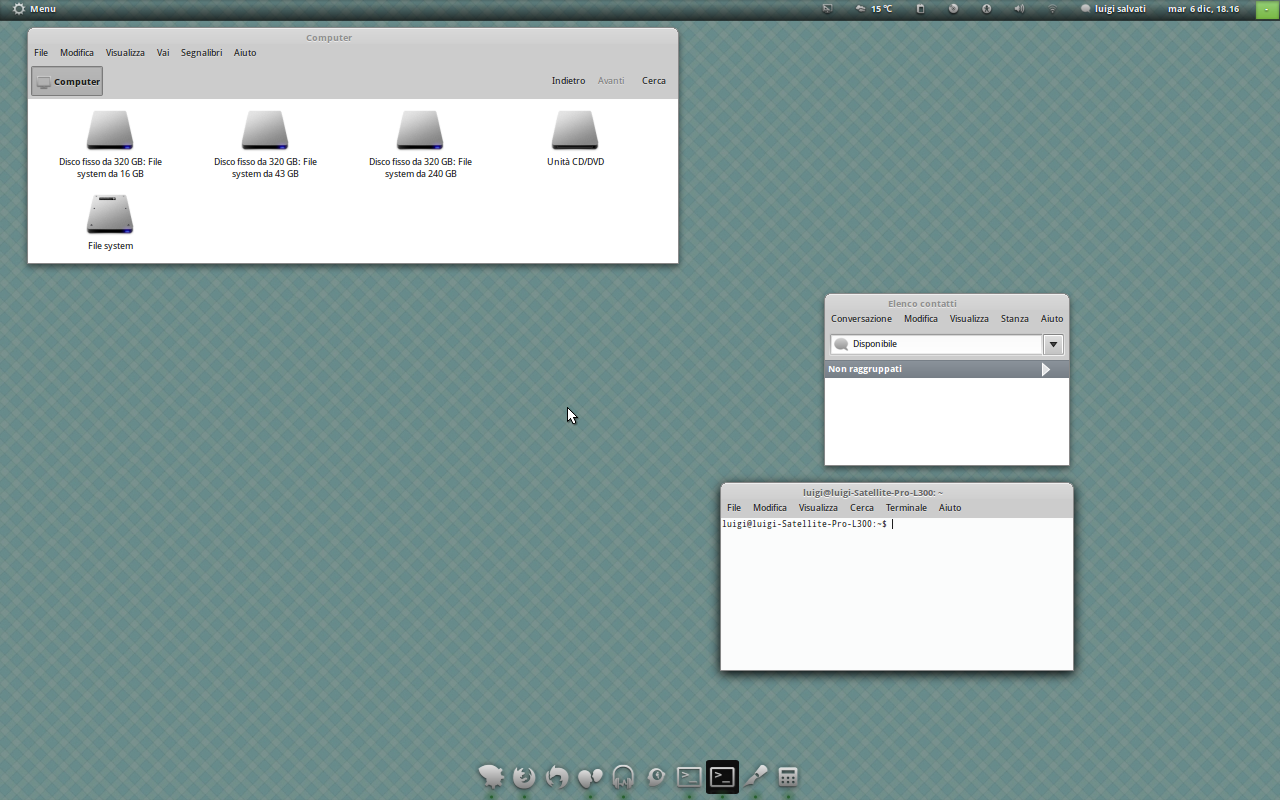Viewport: 1280px width, 800px height.
Task: Open Modifica menu in terminal window
Action: point(770,508)
